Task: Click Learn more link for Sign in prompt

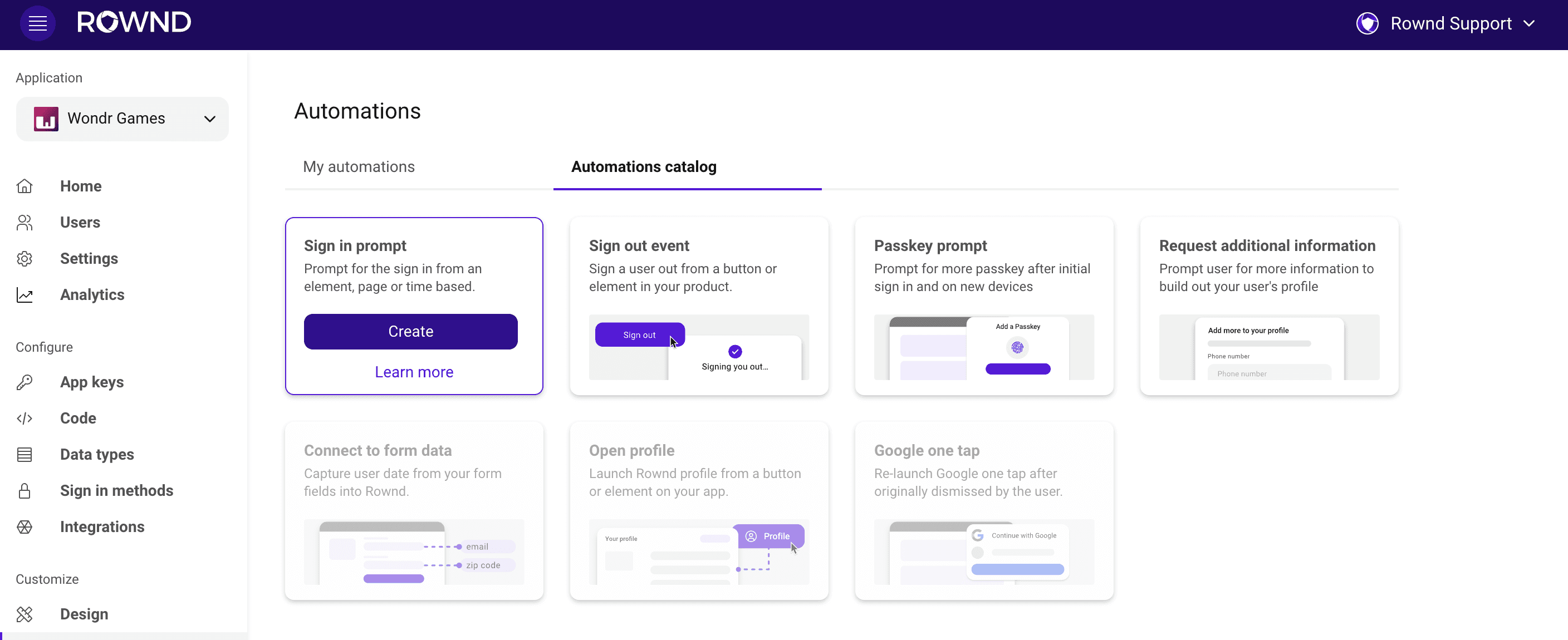Action: tap(413, 372)
